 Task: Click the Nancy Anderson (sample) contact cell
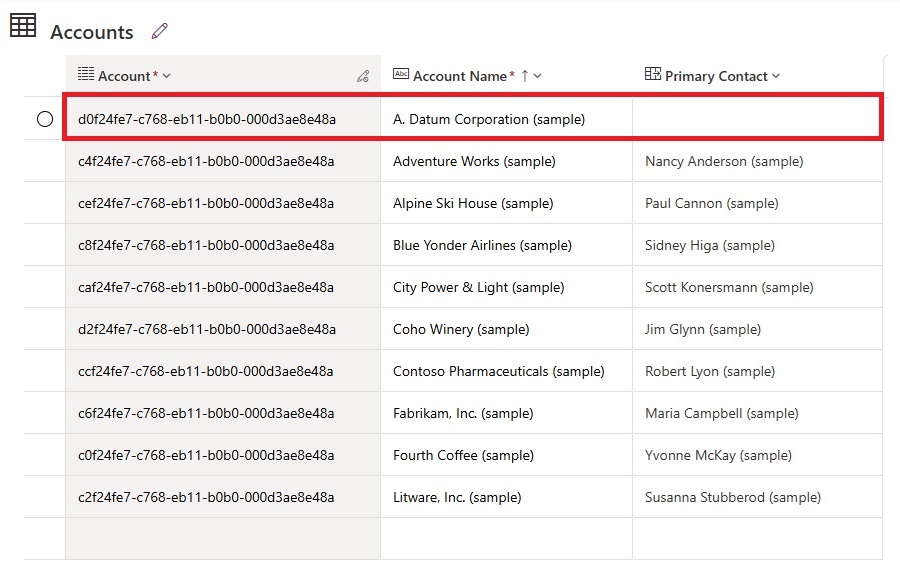pos(757,161)
